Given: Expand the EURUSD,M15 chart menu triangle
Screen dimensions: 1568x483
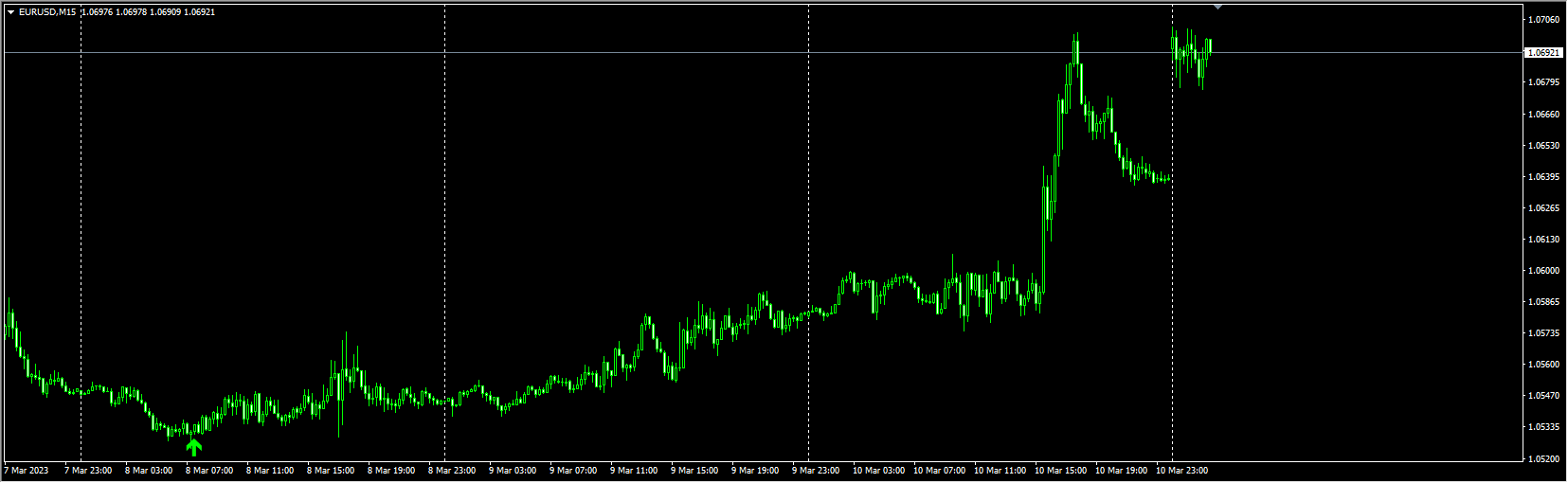Looking at the screenshot, I should pos(11,12).
